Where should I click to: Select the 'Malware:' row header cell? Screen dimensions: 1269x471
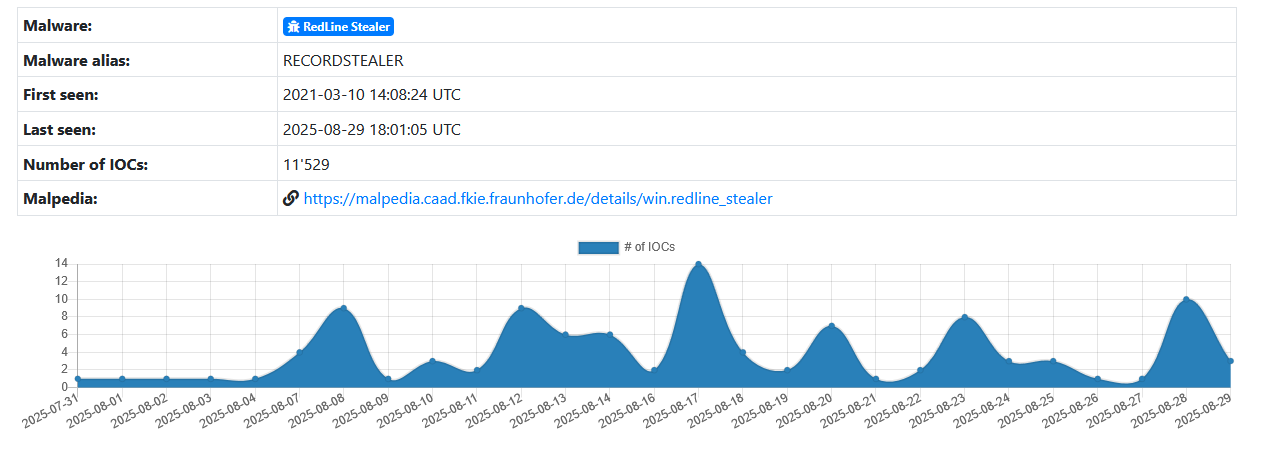click(x=147, y=26)
